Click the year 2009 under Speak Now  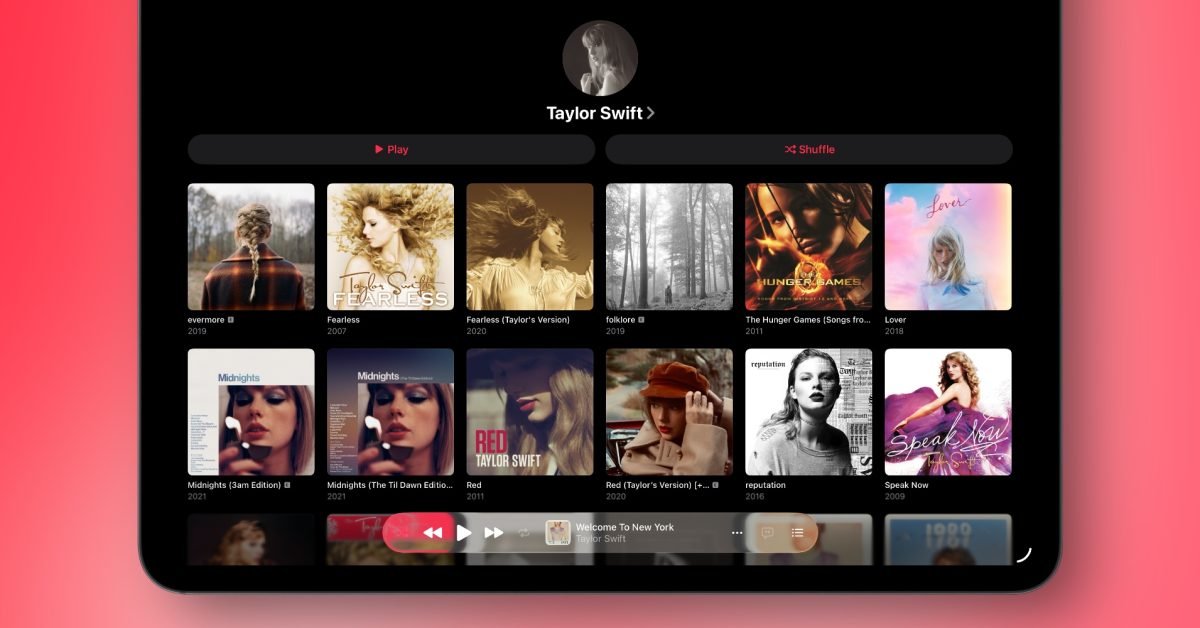coord(894,496)
